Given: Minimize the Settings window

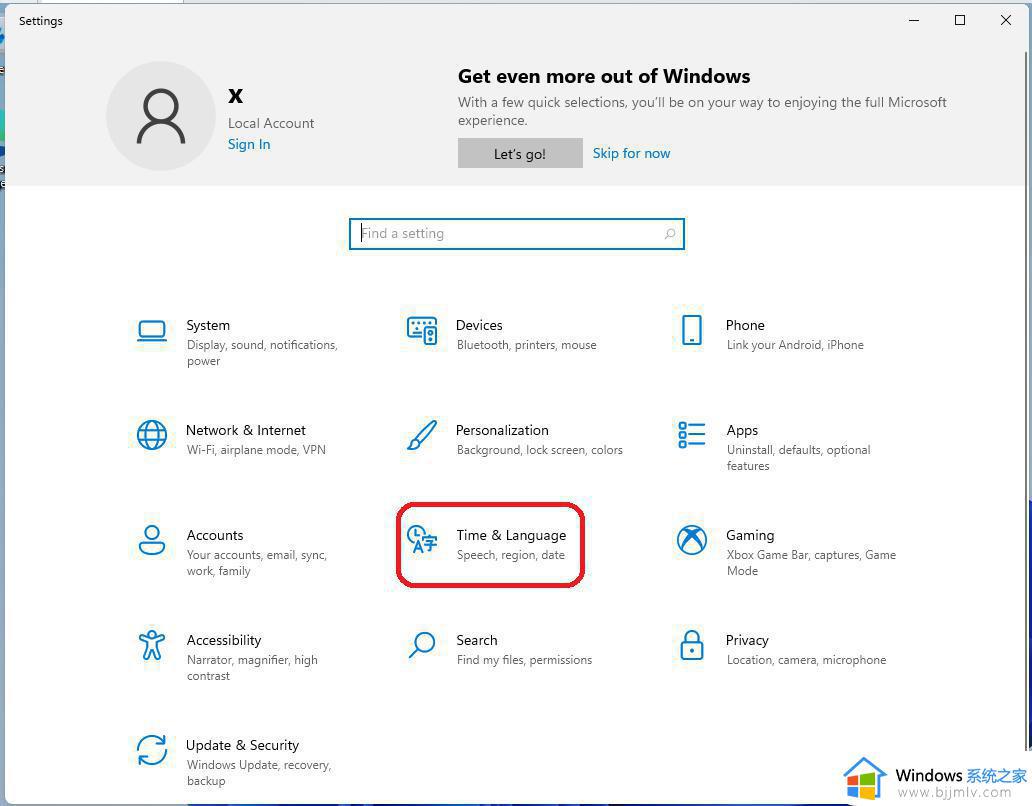Looking at the screenshot, I should [914, 20].
